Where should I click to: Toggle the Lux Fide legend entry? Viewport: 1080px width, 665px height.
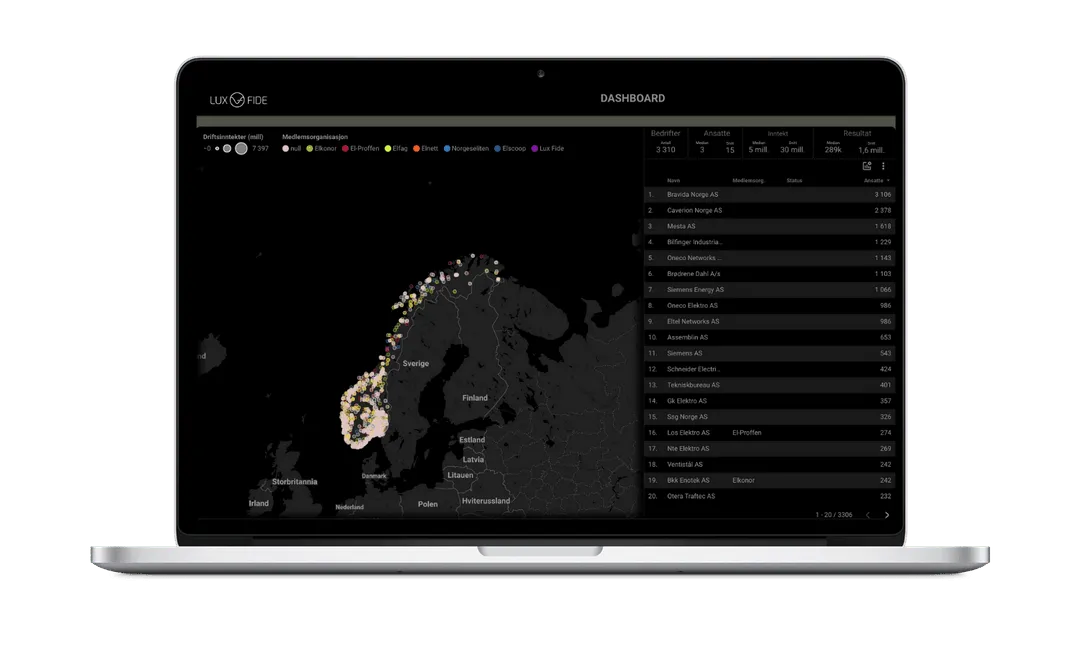[x=548, y=148]
